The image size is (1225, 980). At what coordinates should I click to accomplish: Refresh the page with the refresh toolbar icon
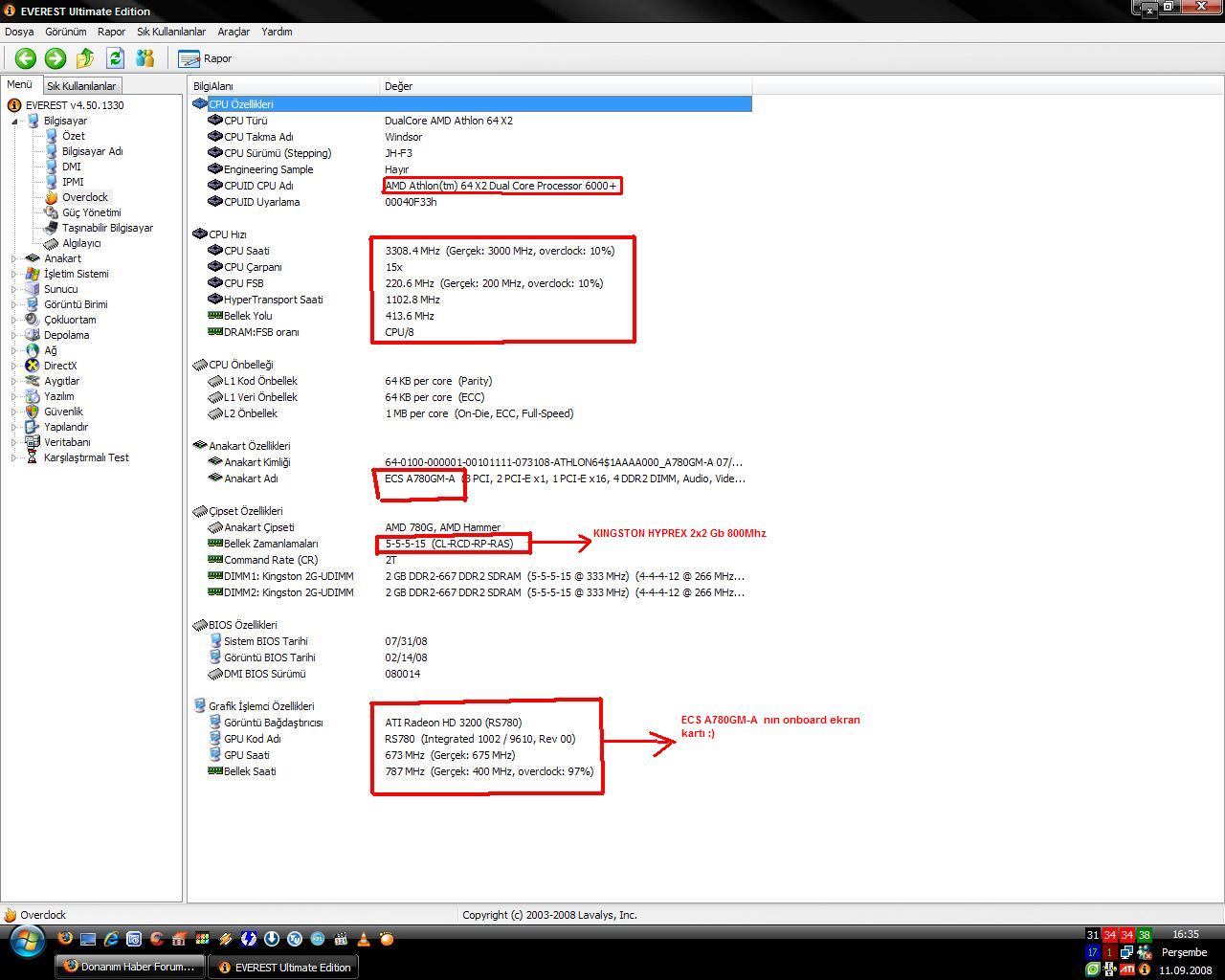(115, 58)
